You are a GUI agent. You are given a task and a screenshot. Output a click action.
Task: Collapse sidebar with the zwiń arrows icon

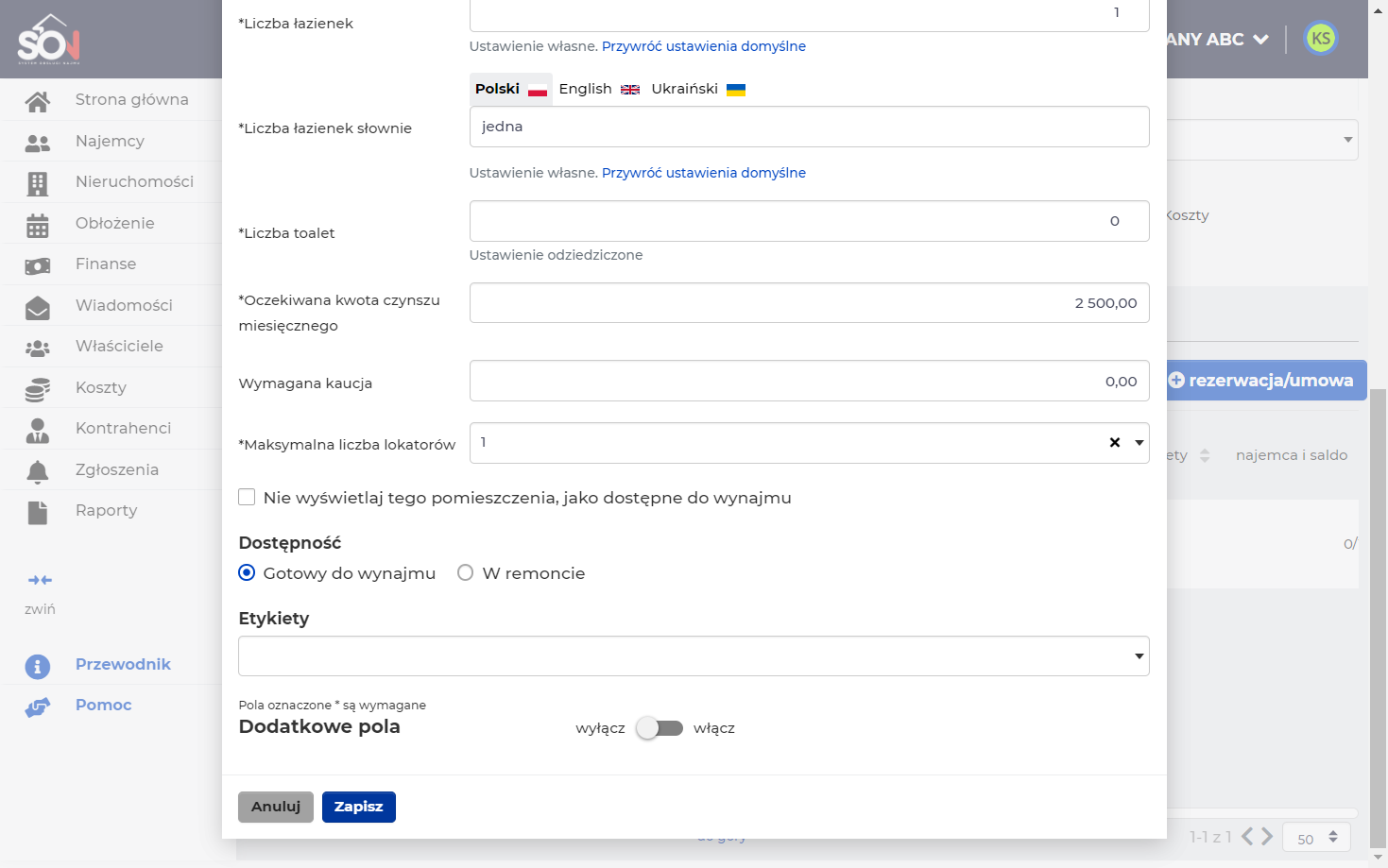pyautogui.click(x=40, y=580)
